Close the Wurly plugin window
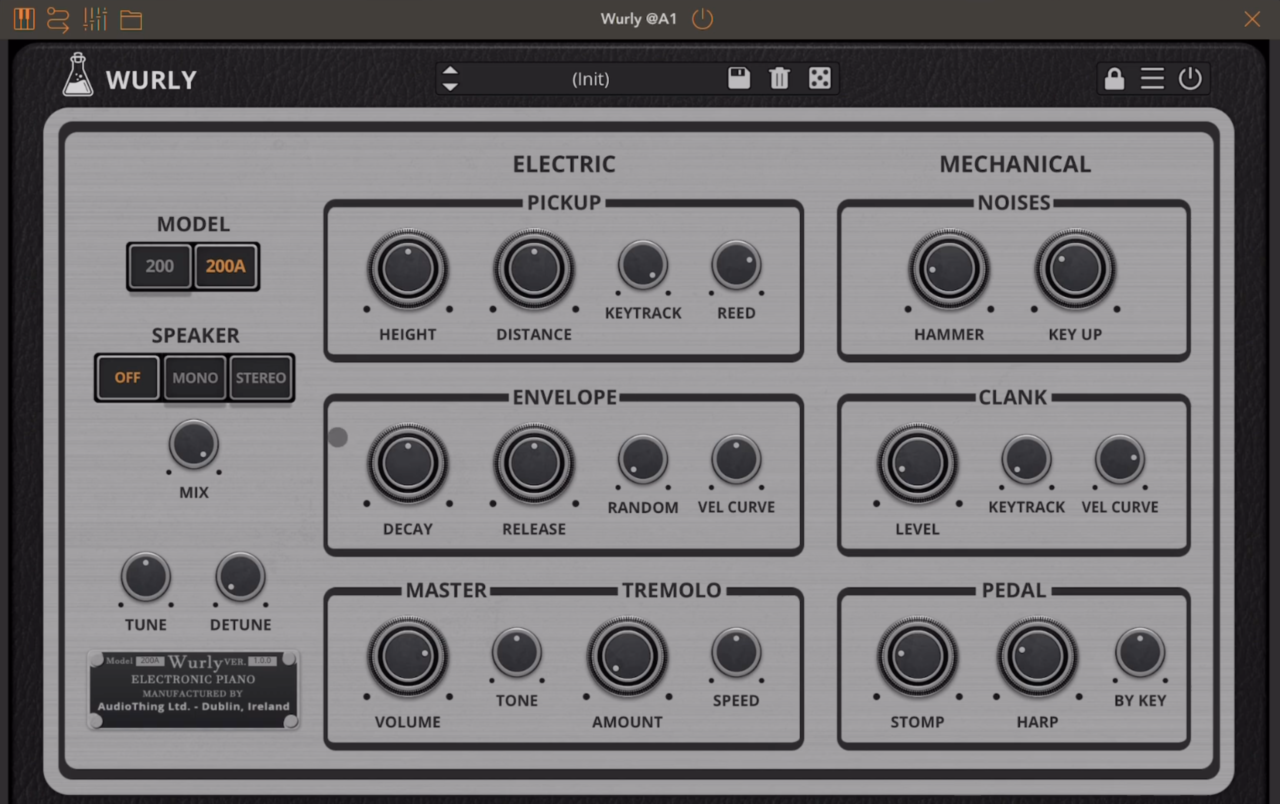The image size is (1280, 804). (x=1252, y=19)
